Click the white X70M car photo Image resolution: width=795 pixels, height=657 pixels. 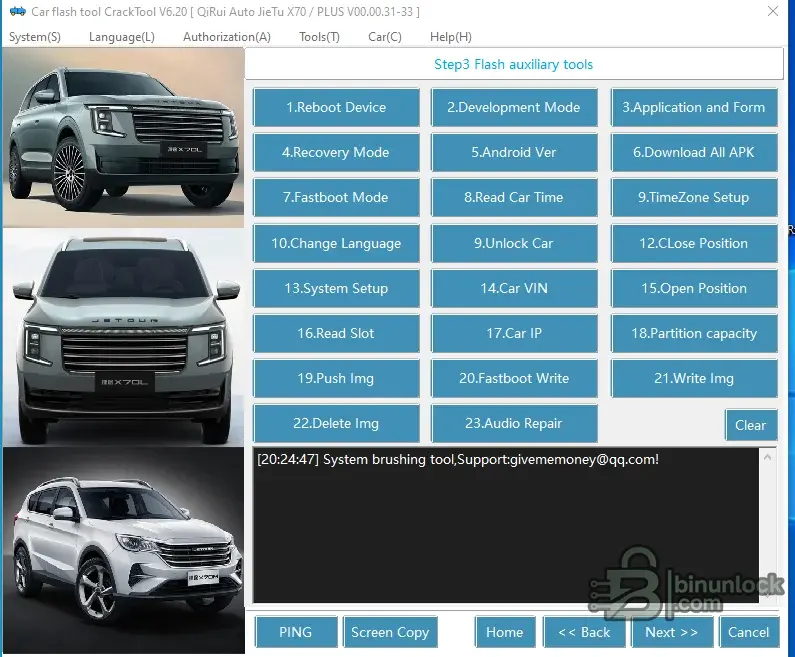click(123, 550)
